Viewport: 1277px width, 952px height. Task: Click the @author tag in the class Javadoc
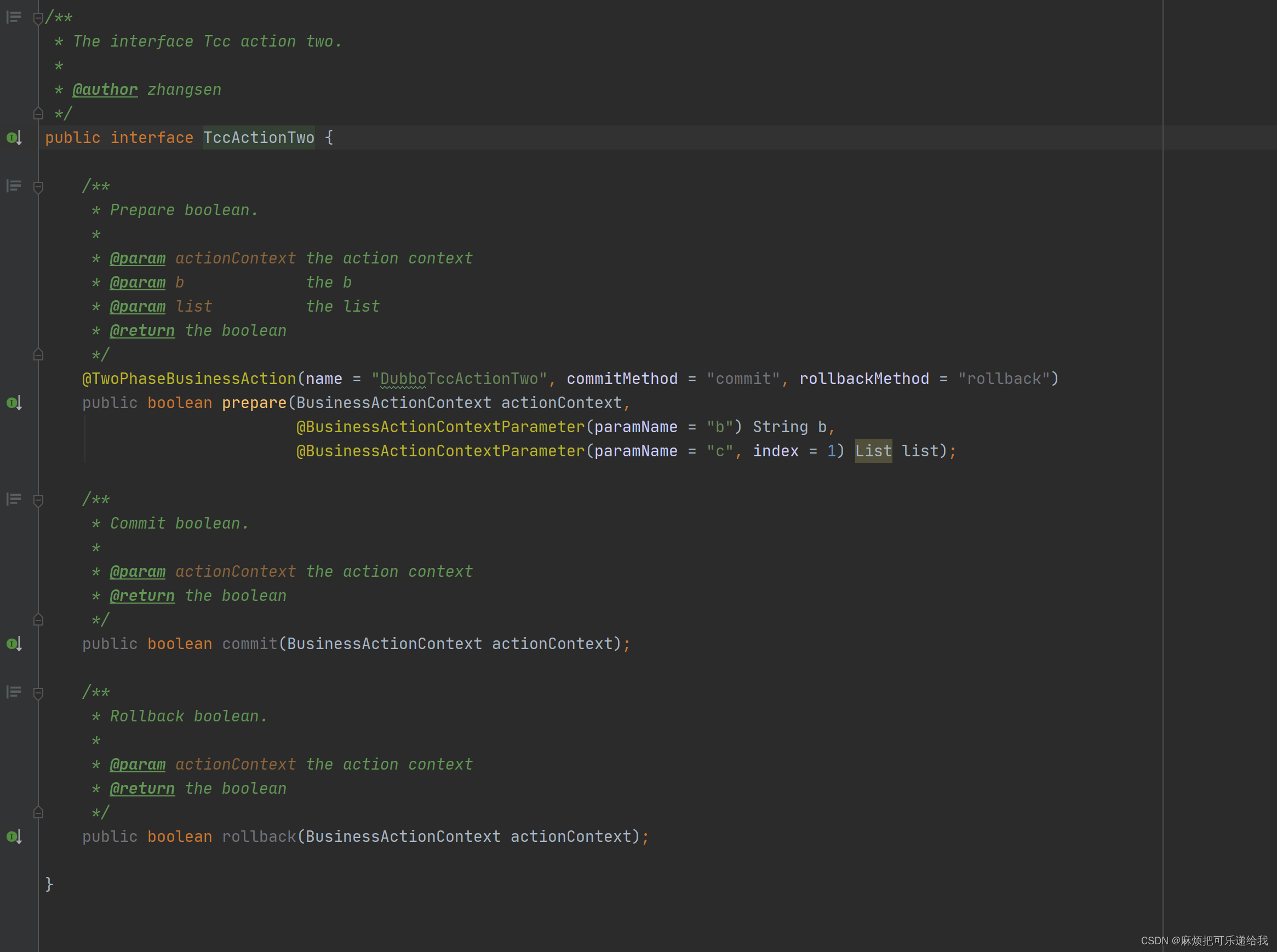pyautogui.click(x=105, y=90)
